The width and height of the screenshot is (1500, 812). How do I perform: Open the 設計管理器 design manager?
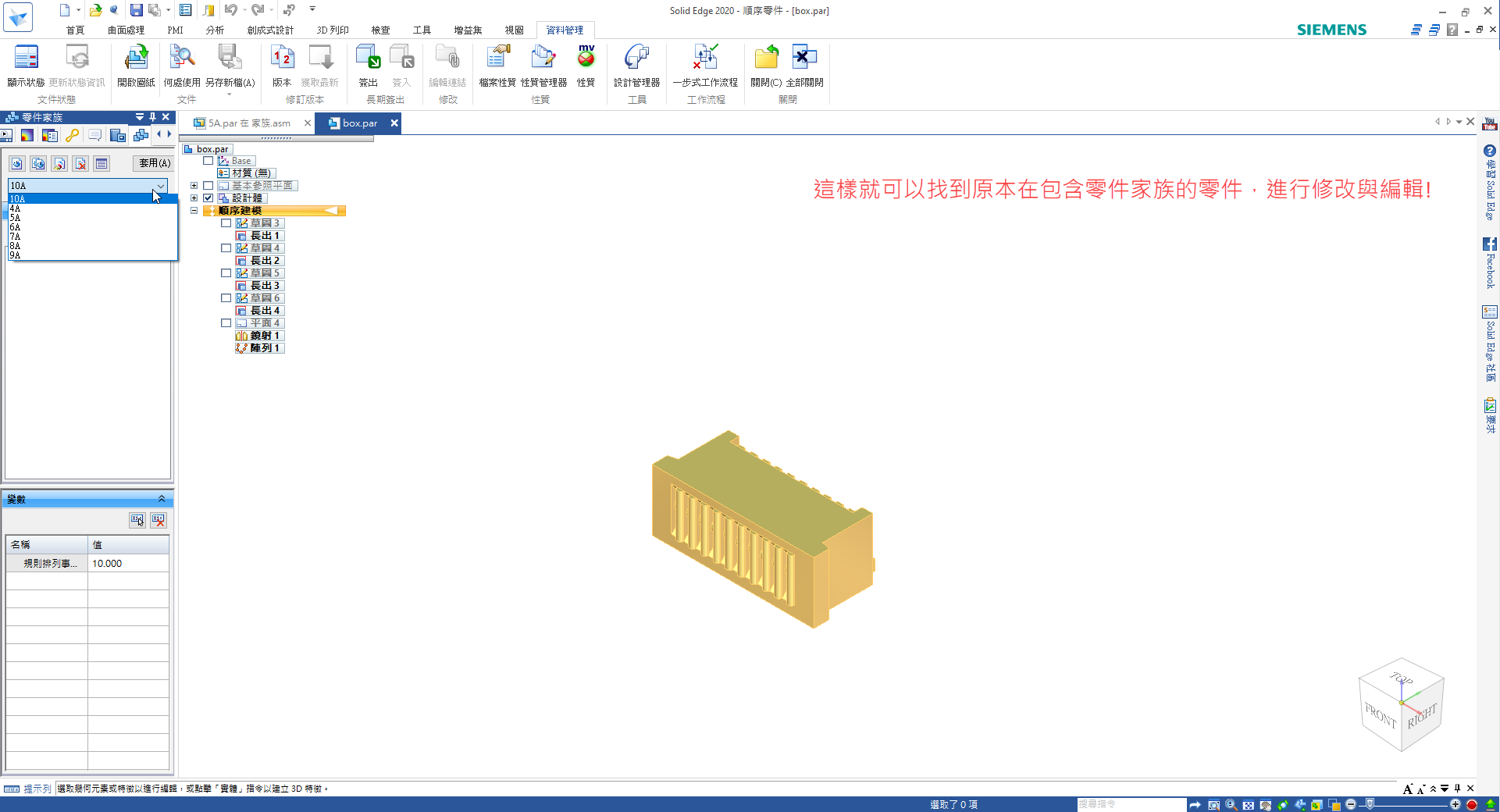pos(636,58)
